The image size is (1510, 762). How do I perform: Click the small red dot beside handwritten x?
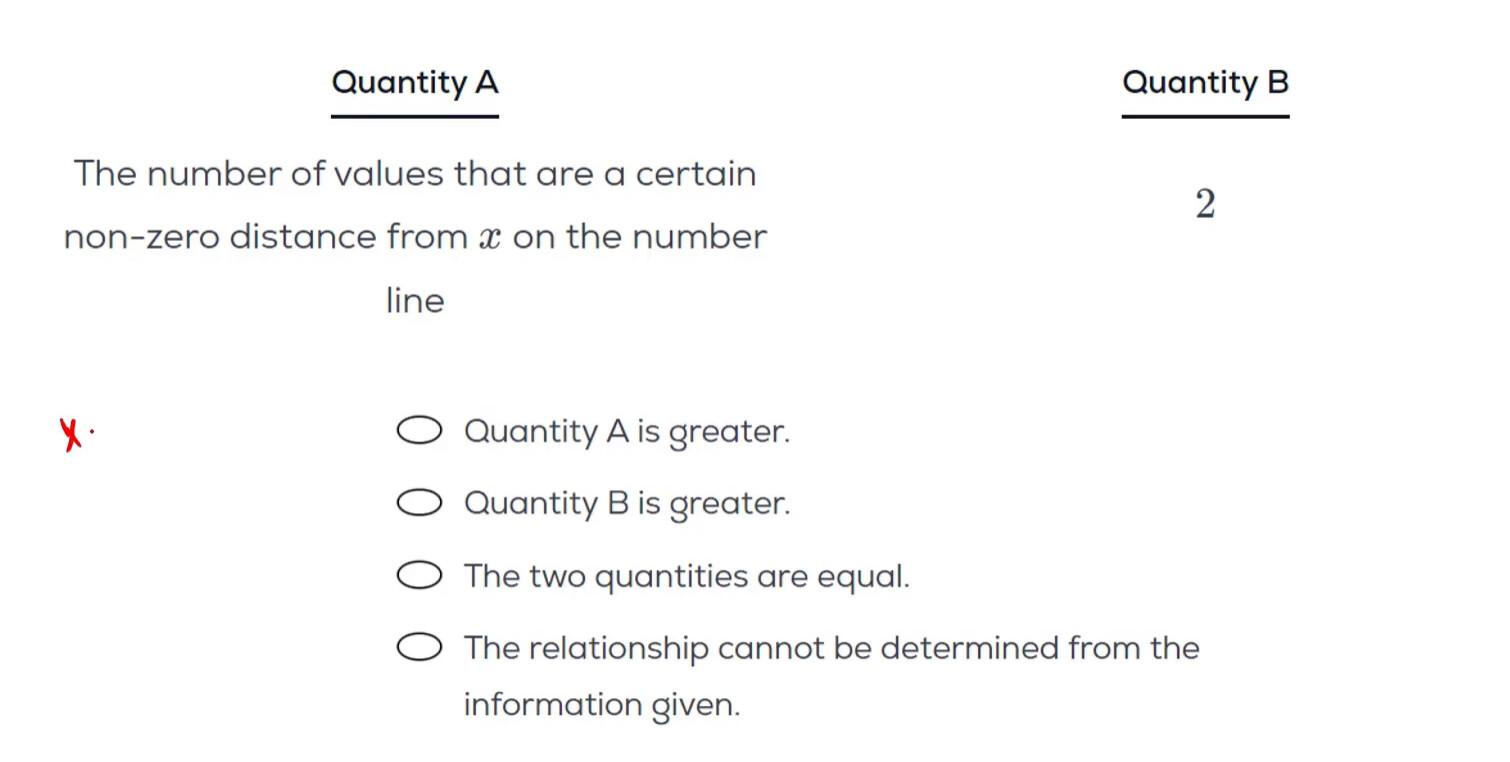(x=92, y=432)
